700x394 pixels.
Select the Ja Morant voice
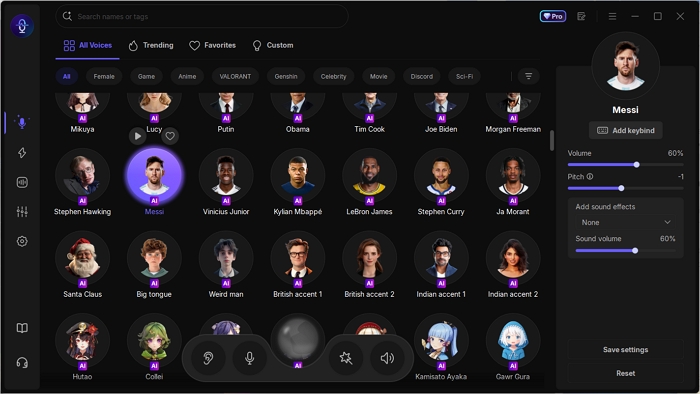513,182
